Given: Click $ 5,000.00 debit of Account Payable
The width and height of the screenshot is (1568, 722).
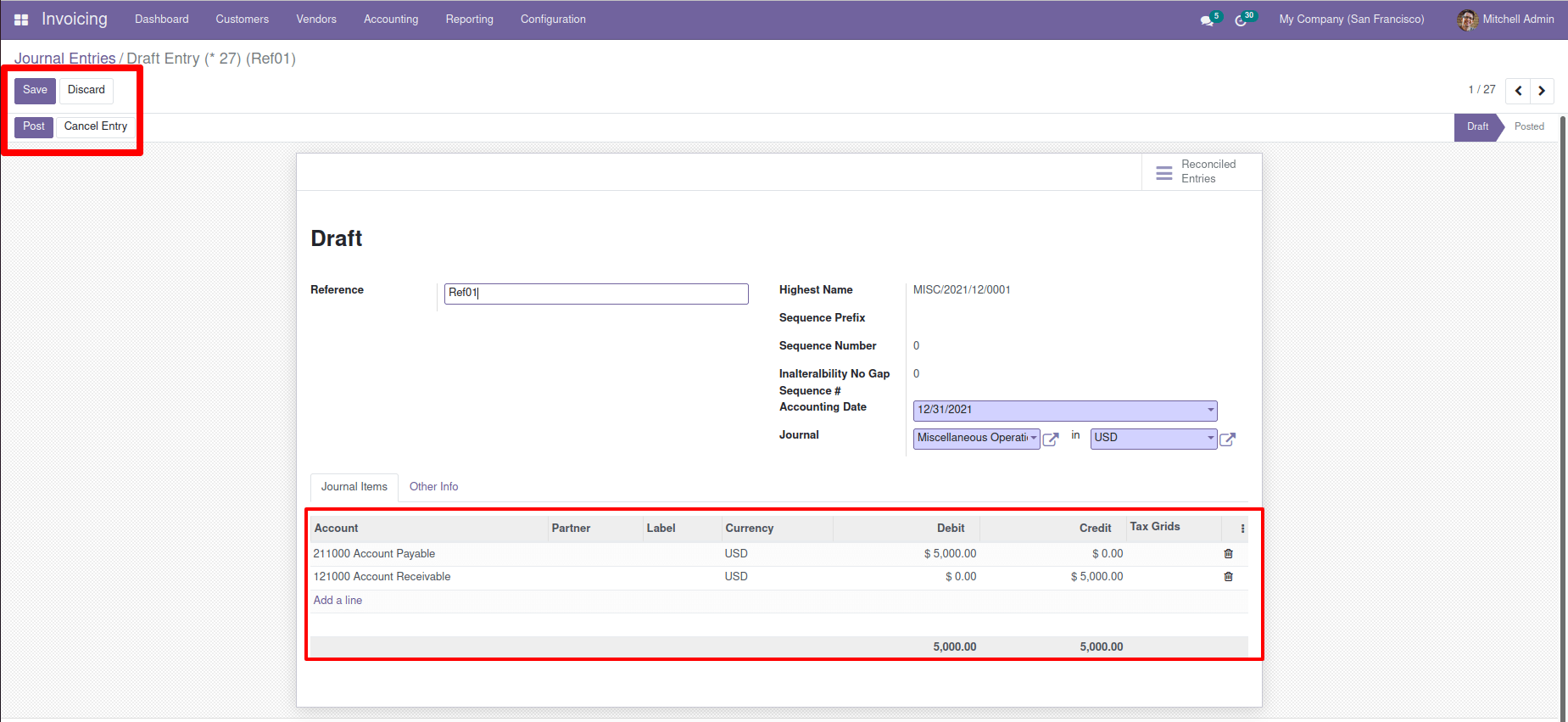Looking at the screenshot, I should pos(950,554).
